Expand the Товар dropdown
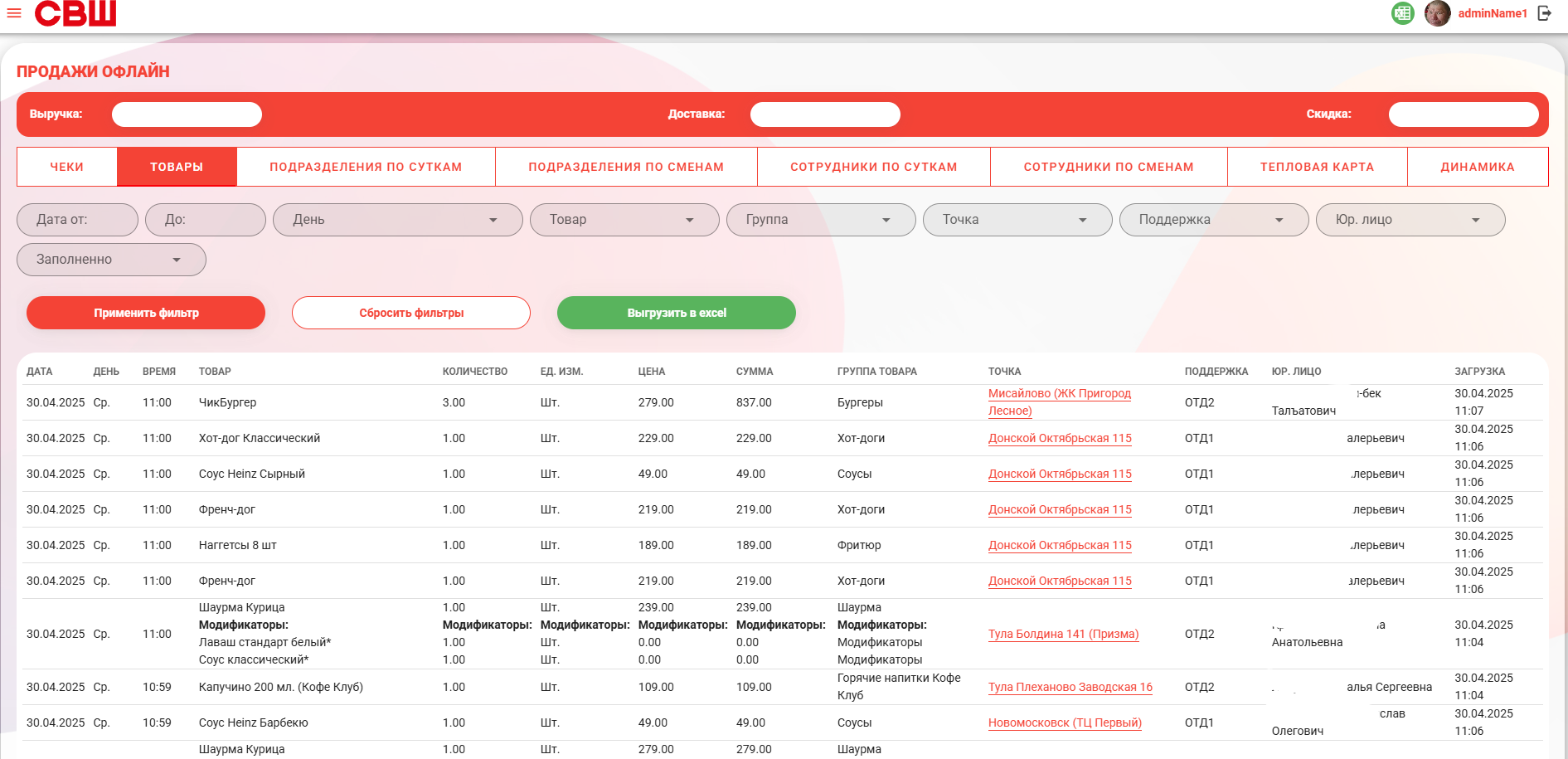This screenshot has height=759, width=1568. click(624, 220)
